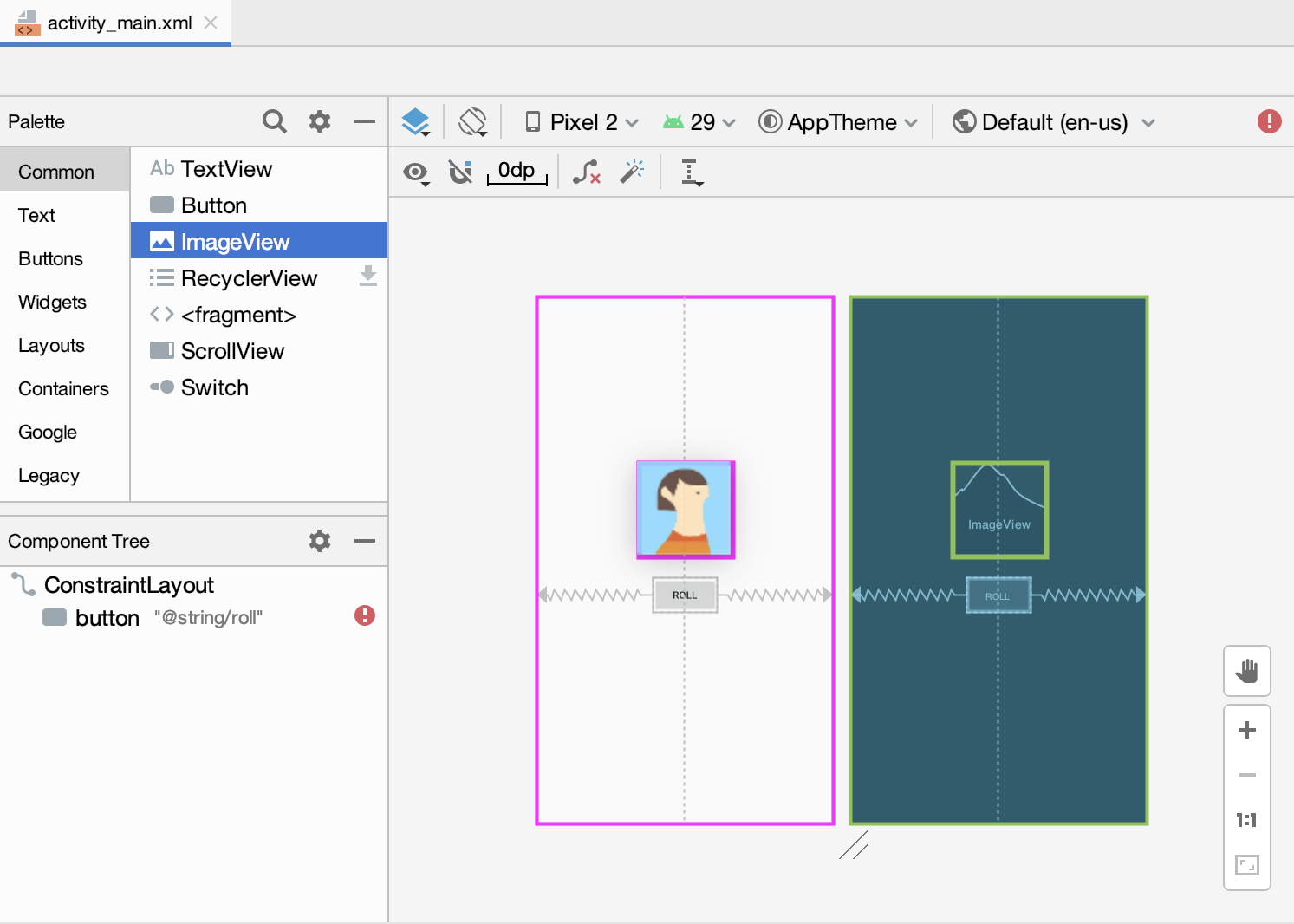Clear all constraints in the layout
The height and width of the screenshot is (924, 1294).
(587, 172)
